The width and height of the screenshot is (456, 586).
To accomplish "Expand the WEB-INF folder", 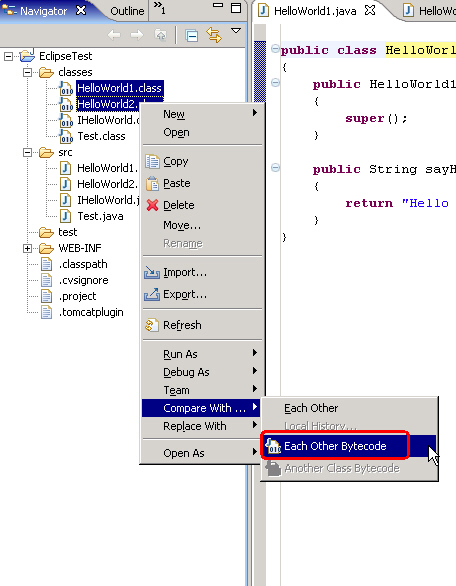I will click(x=27, y=248).
